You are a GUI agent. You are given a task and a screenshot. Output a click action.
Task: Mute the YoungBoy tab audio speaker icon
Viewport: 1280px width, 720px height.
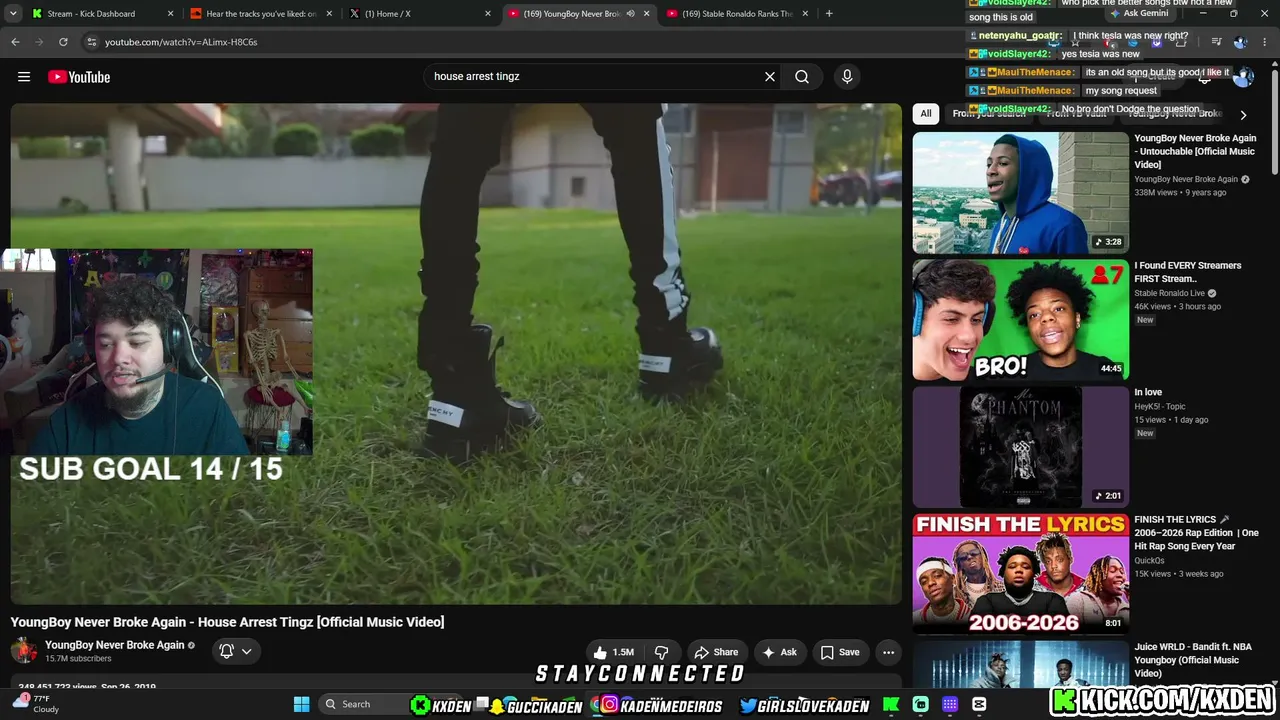click(631, 14)
